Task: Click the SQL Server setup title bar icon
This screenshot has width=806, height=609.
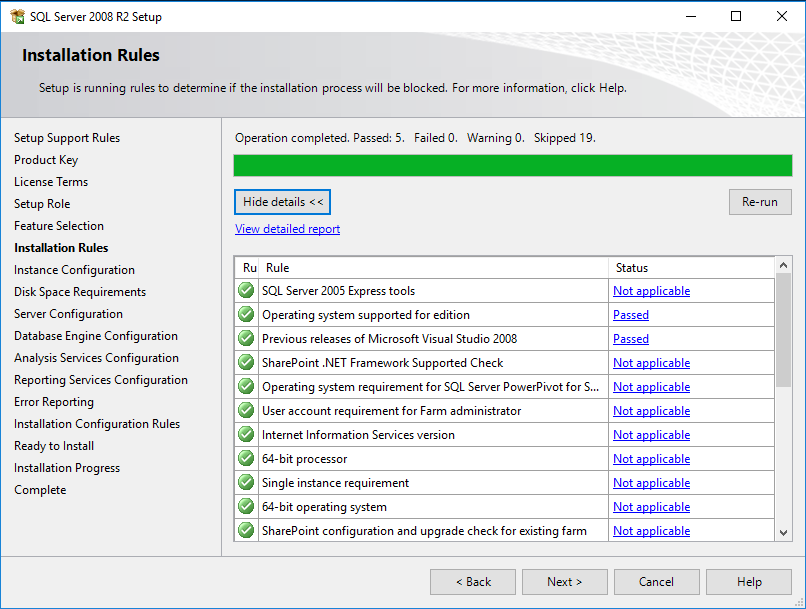Action: coord(17,16)
